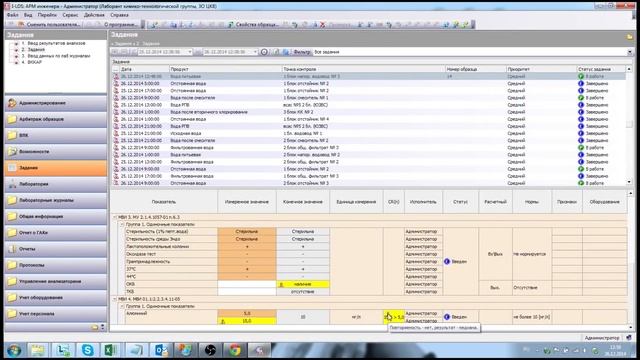Viewport: 640px width, 360px height.
Task: Open the Вид menu
Action: coord(28,15)
